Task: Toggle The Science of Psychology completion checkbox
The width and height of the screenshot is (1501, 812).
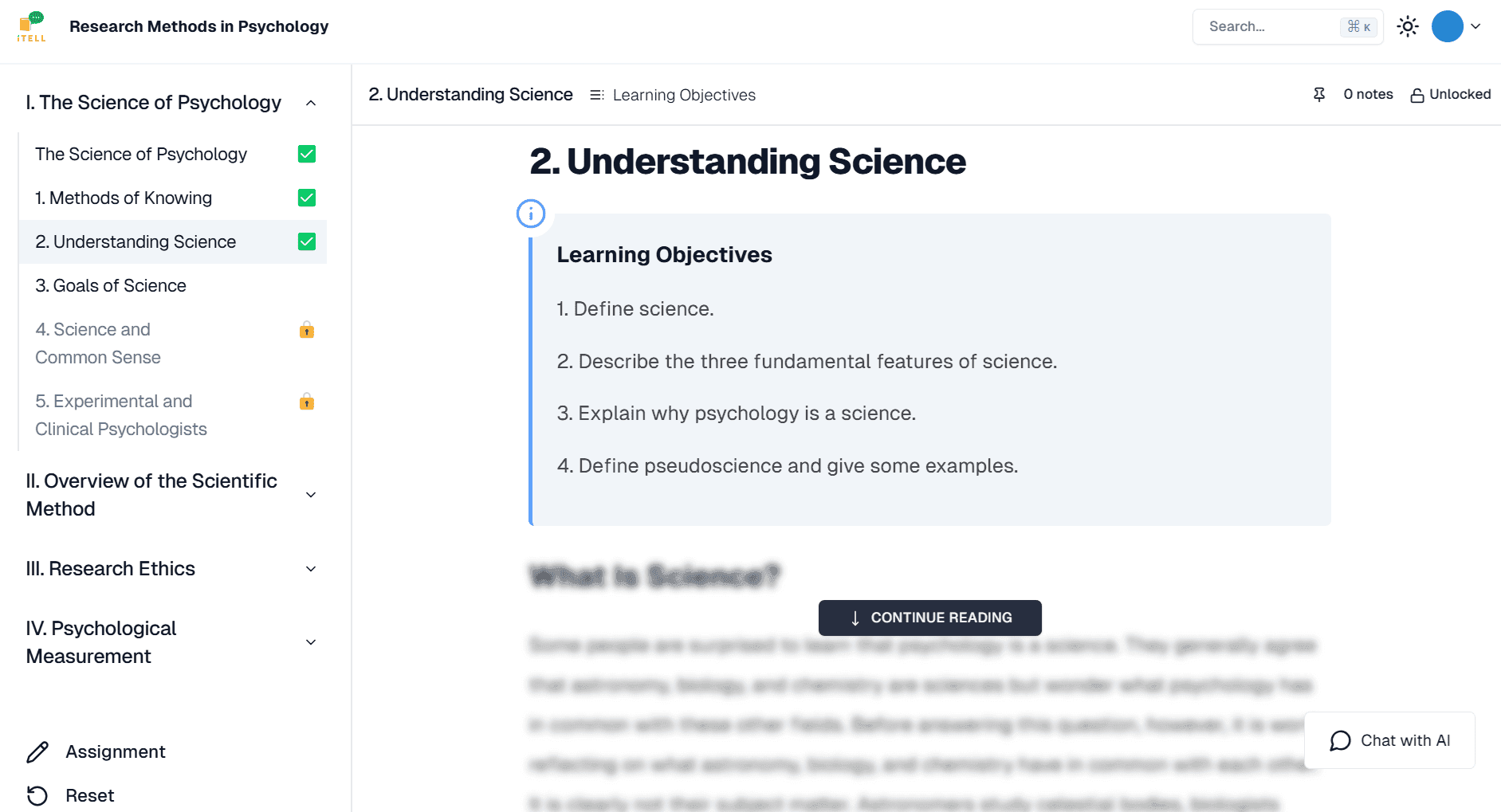Action: [307, 154]
